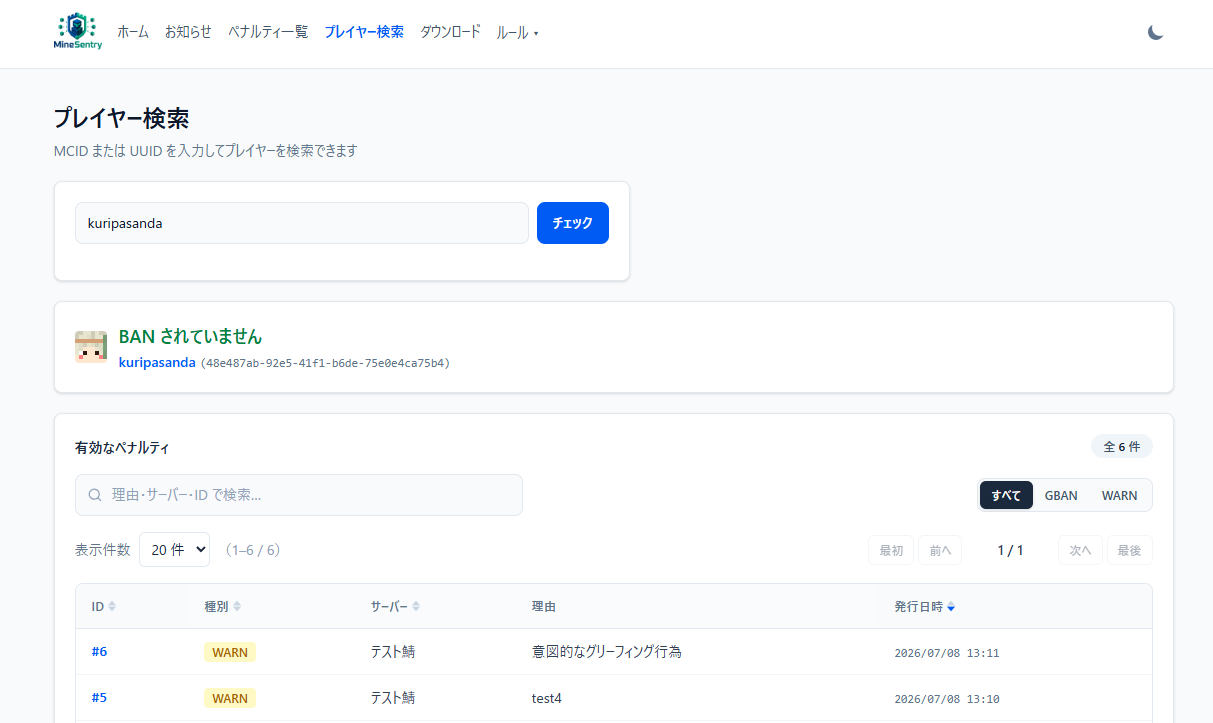Open penalty #6 link
Viewport: 1213px width, 723px height.
click(x=99, y=652)
